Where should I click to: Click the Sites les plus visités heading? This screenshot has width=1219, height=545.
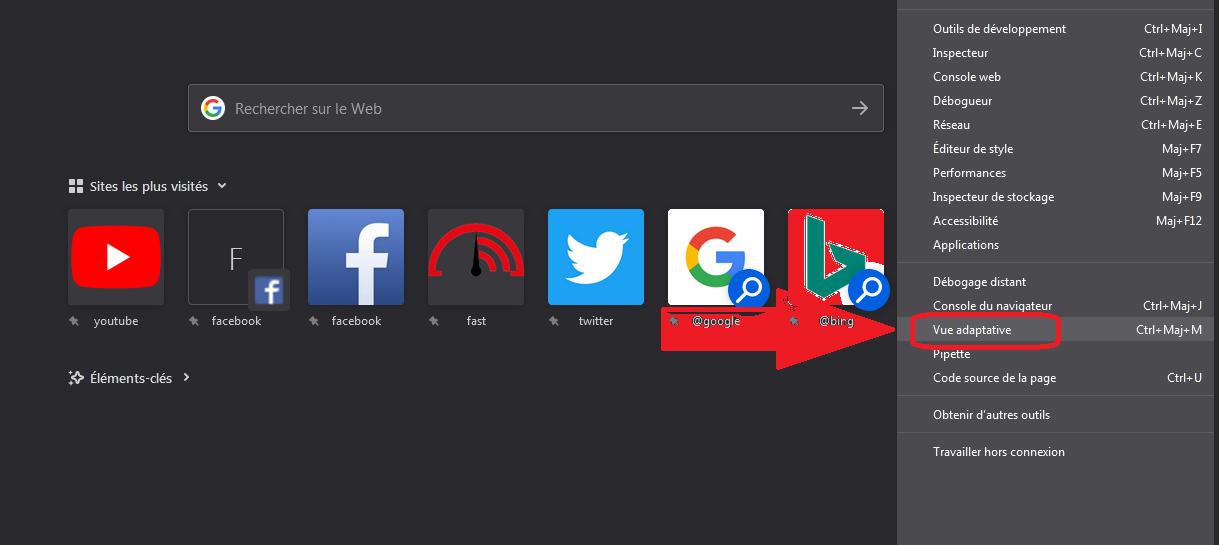pos(149,186)
